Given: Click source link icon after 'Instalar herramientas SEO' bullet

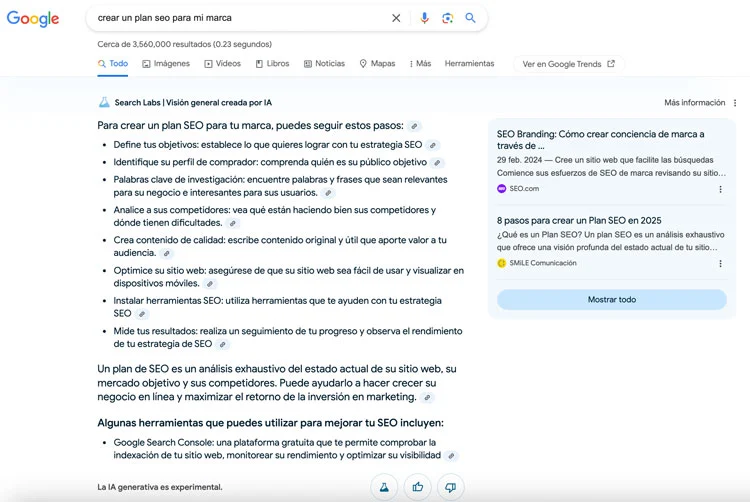Looking at the screenshot, I should click(x=142, y=314).
